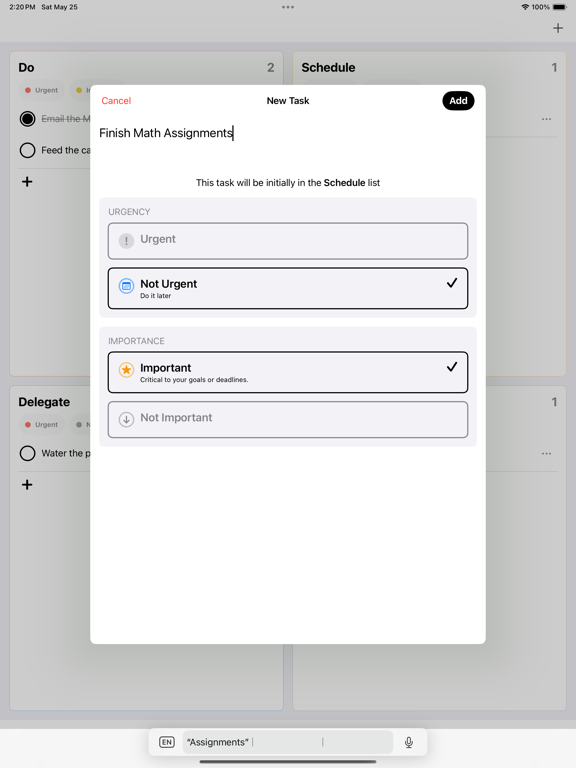The image size is (576, 768).
Task: Add a task with plus in Delegate list
Action: click(x=27, y=485)
